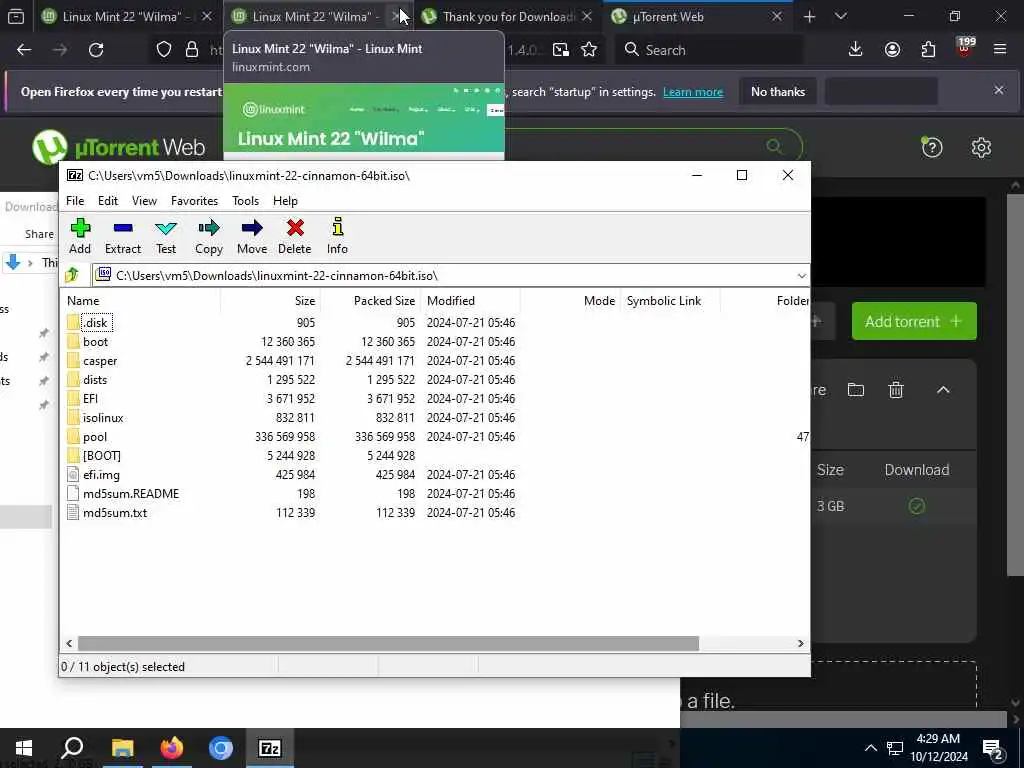
Task: Open µTorrent Web settings gear
Action: click(x=981, y=148)
